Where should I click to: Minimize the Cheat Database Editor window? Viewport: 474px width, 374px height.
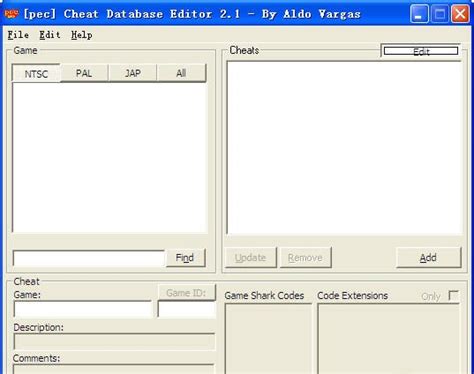pyautogui.click(x=419, y=14)
